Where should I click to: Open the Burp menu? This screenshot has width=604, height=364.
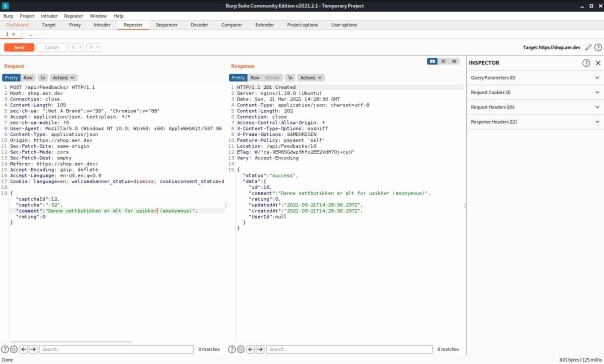tap(8, 16)
